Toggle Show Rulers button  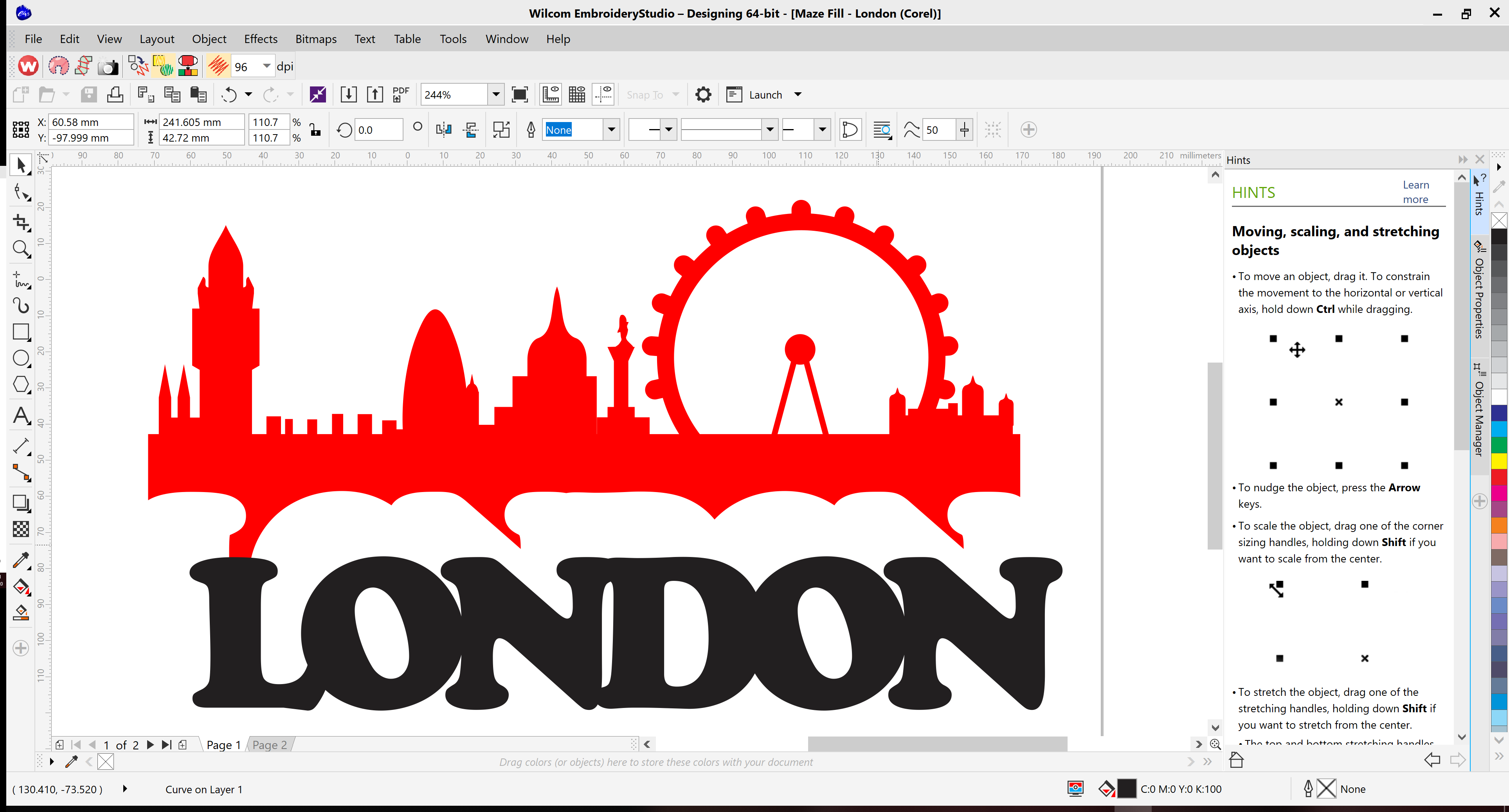coord(551,95)
